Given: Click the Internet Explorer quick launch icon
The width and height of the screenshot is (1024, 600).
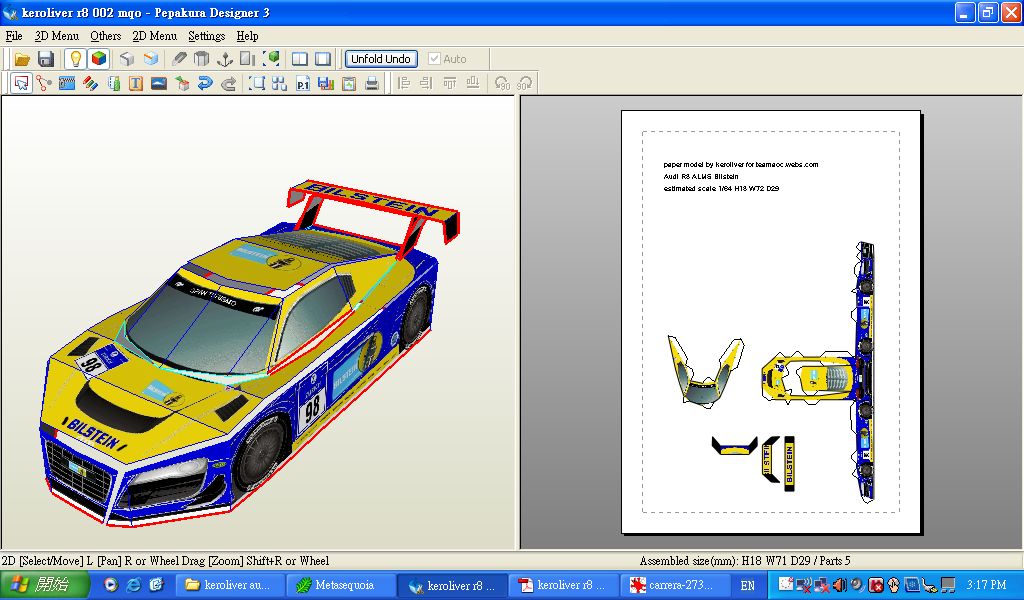Looking at the screenshot, I should tap(133, 585).
